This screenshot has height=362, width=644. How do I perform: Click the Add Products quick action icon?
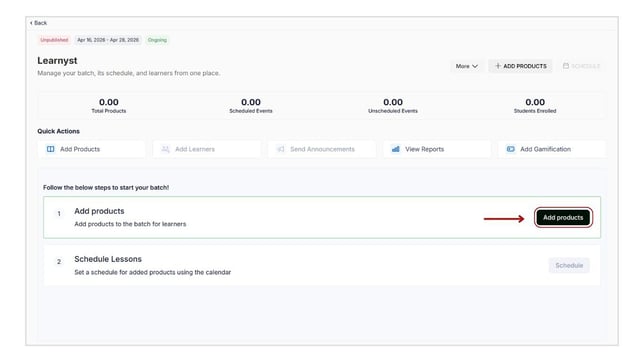point(51,149)
